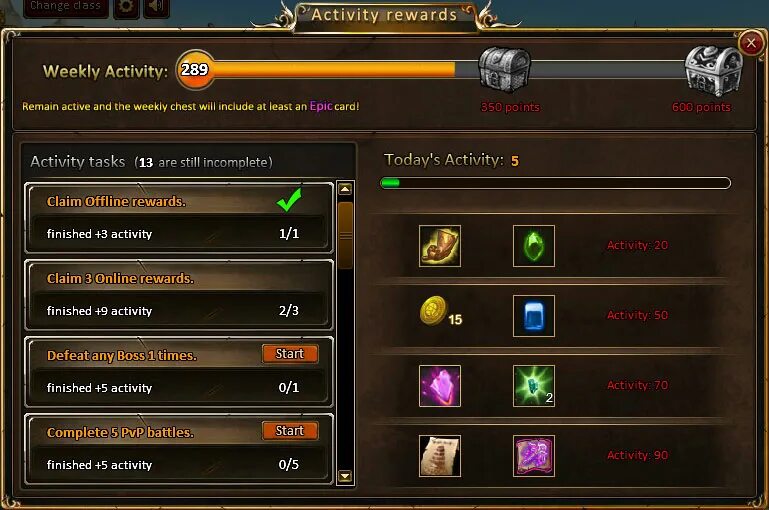Select the green gem reward icon

tap(534, 246)
